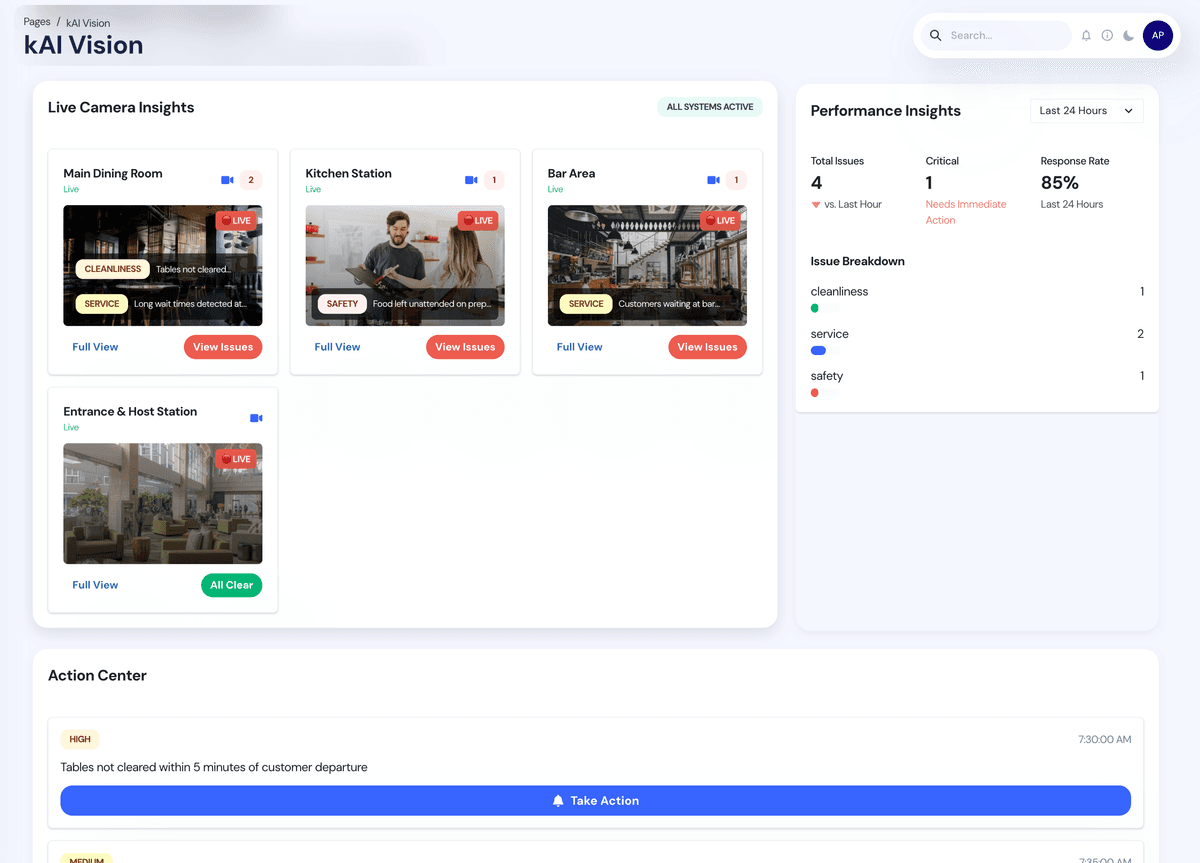
Task: Click the Total Issues value '4'
Action: coord(817,183)
